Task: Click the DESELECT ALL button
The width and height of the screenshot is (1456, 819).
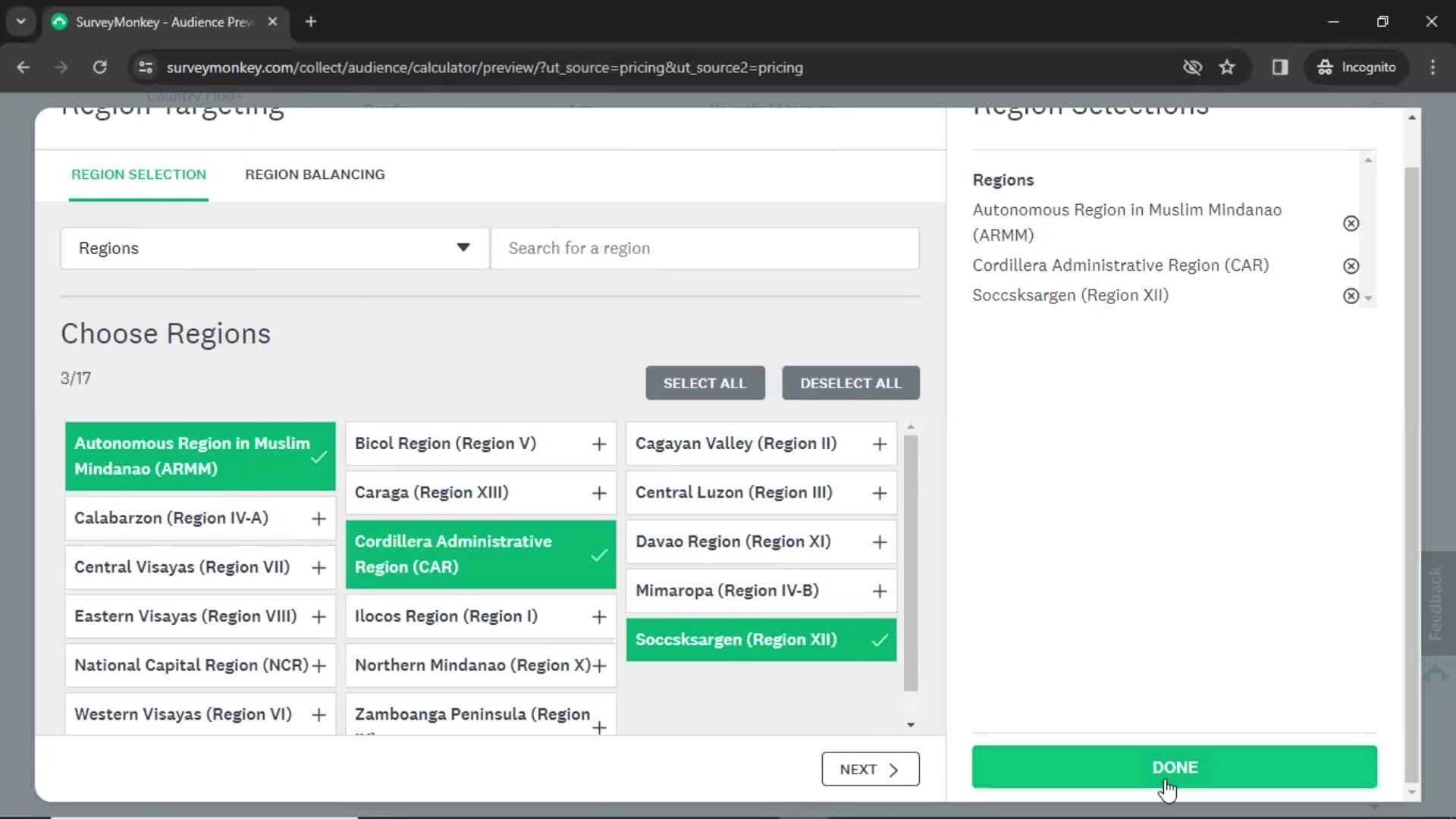Action: click(x=852, y=383)
